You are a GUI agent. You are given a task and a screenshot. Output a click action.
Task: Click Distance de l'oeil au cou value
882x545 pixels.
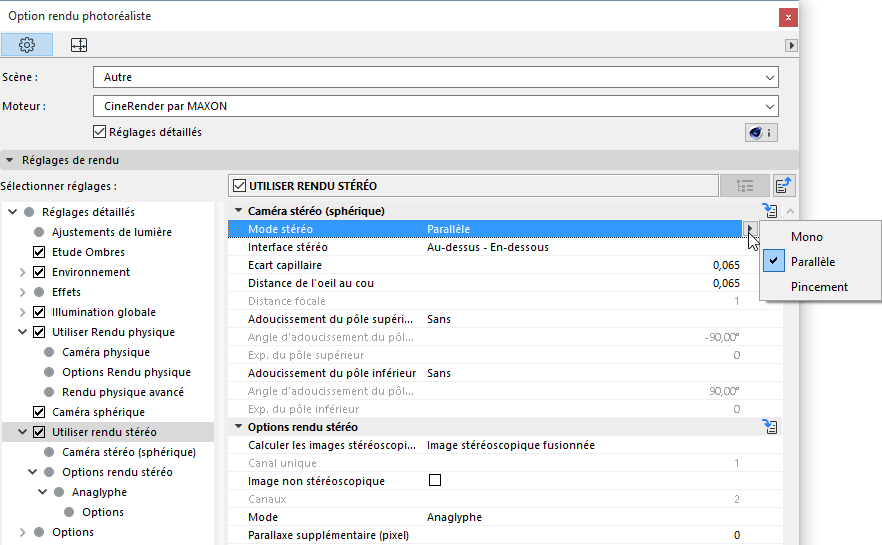coord(726,283)
